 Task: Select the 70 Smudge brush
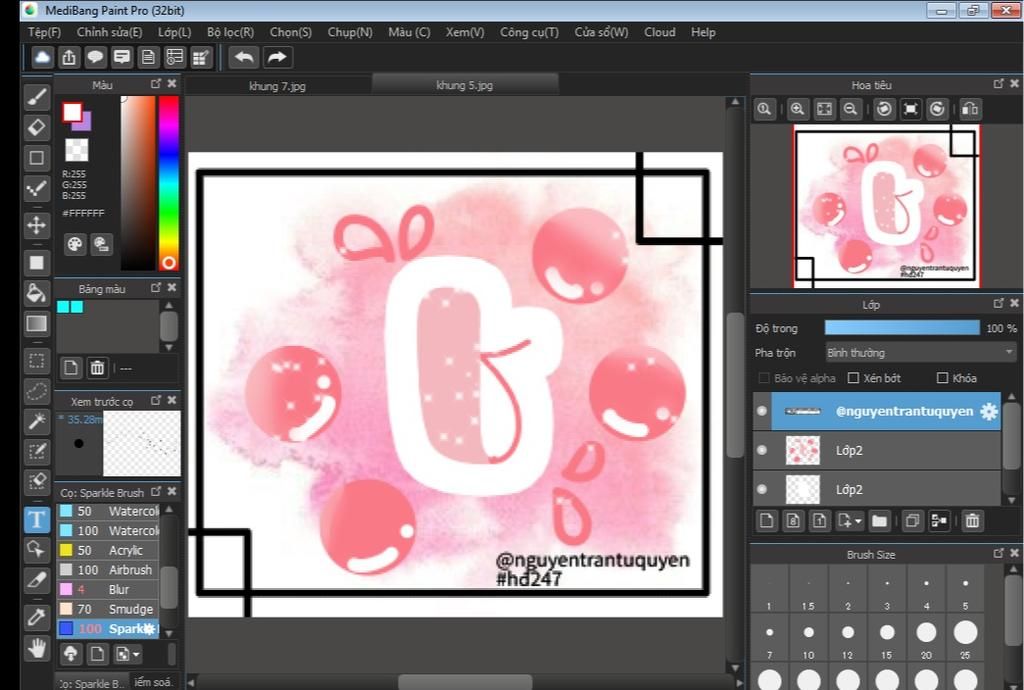(108, 609)
